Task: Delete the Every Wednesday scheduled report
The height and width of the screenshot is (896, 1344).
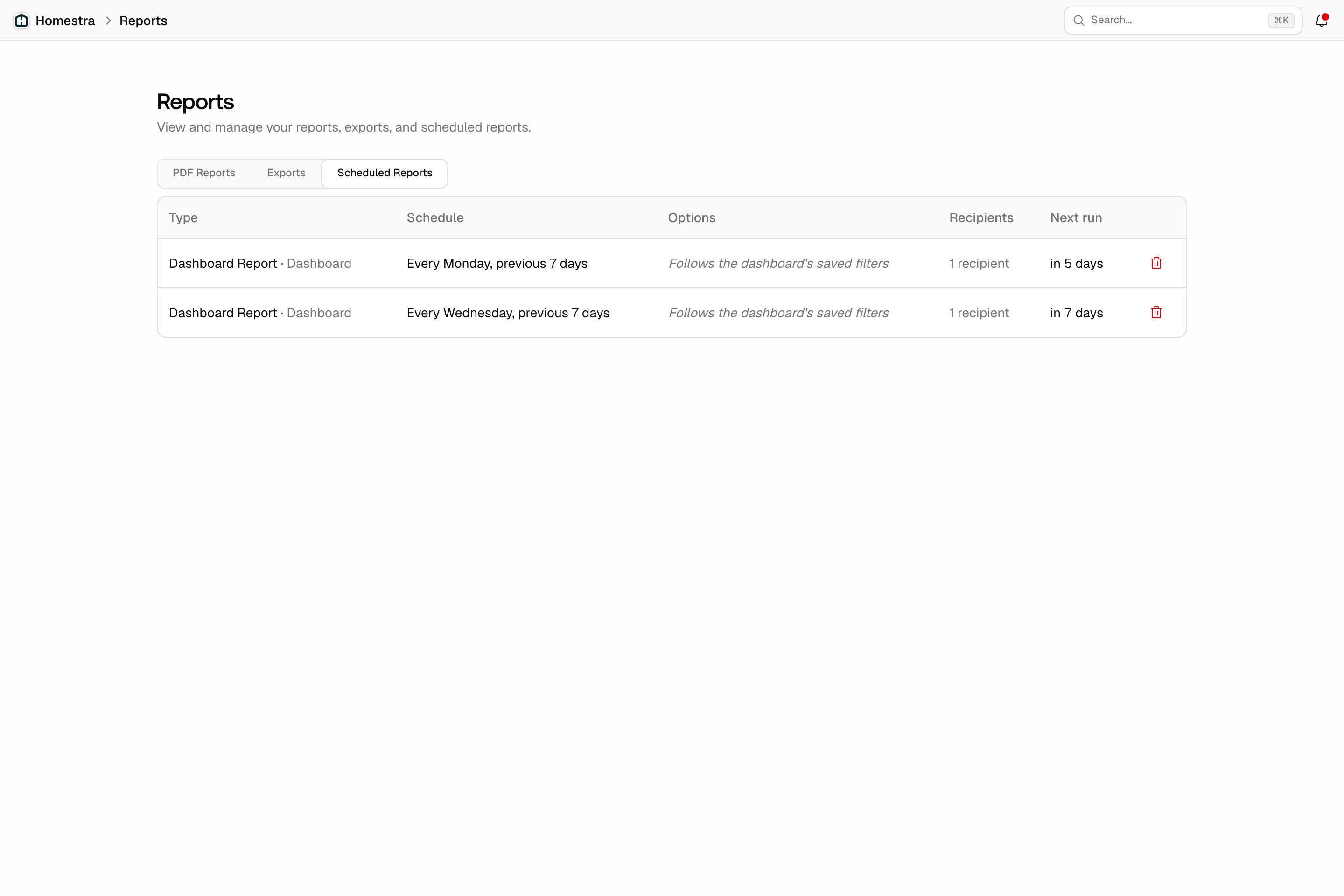Action: (x=1156, y=313)
